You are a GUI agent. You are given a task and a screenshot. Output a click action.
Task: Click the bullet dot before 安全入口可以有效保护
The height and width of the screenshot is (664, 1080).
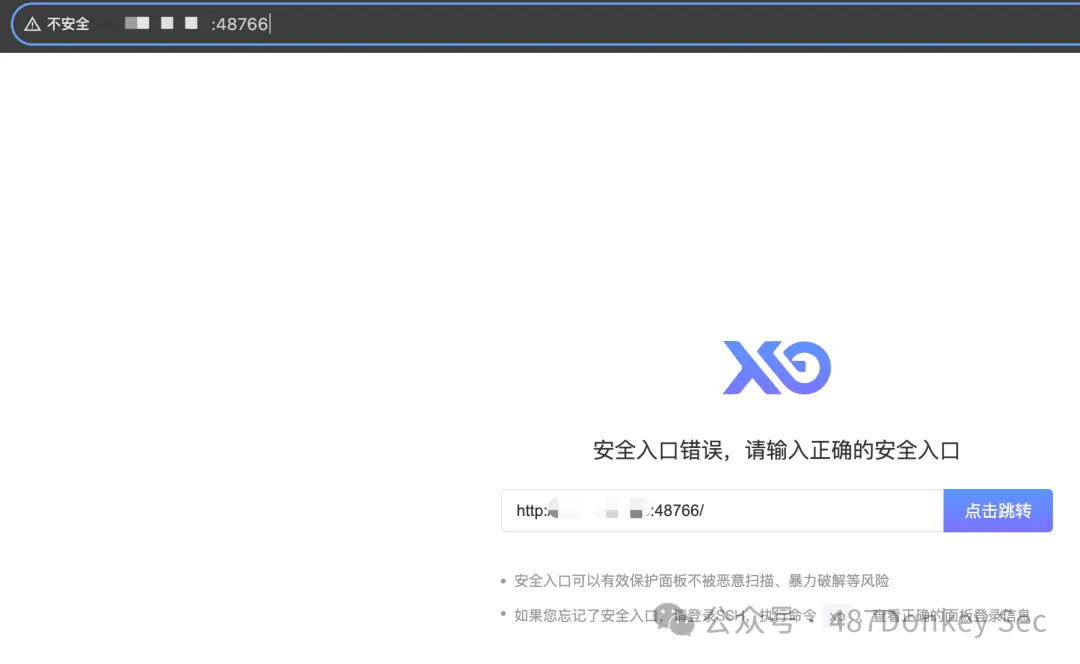(503, 581)
